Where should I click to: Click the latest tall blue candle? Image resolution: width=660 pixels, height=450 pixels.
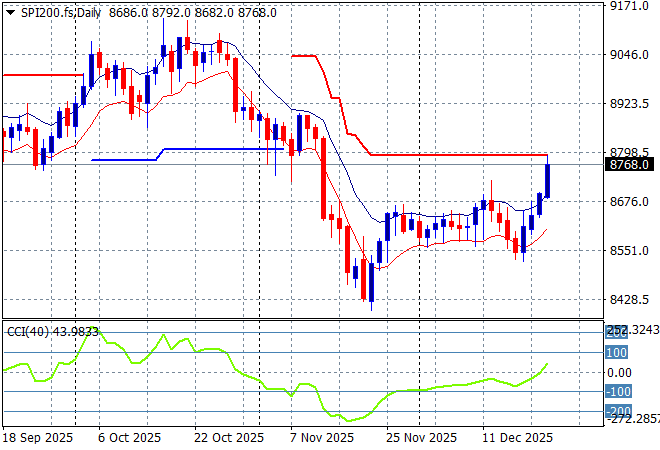point(548,181)
